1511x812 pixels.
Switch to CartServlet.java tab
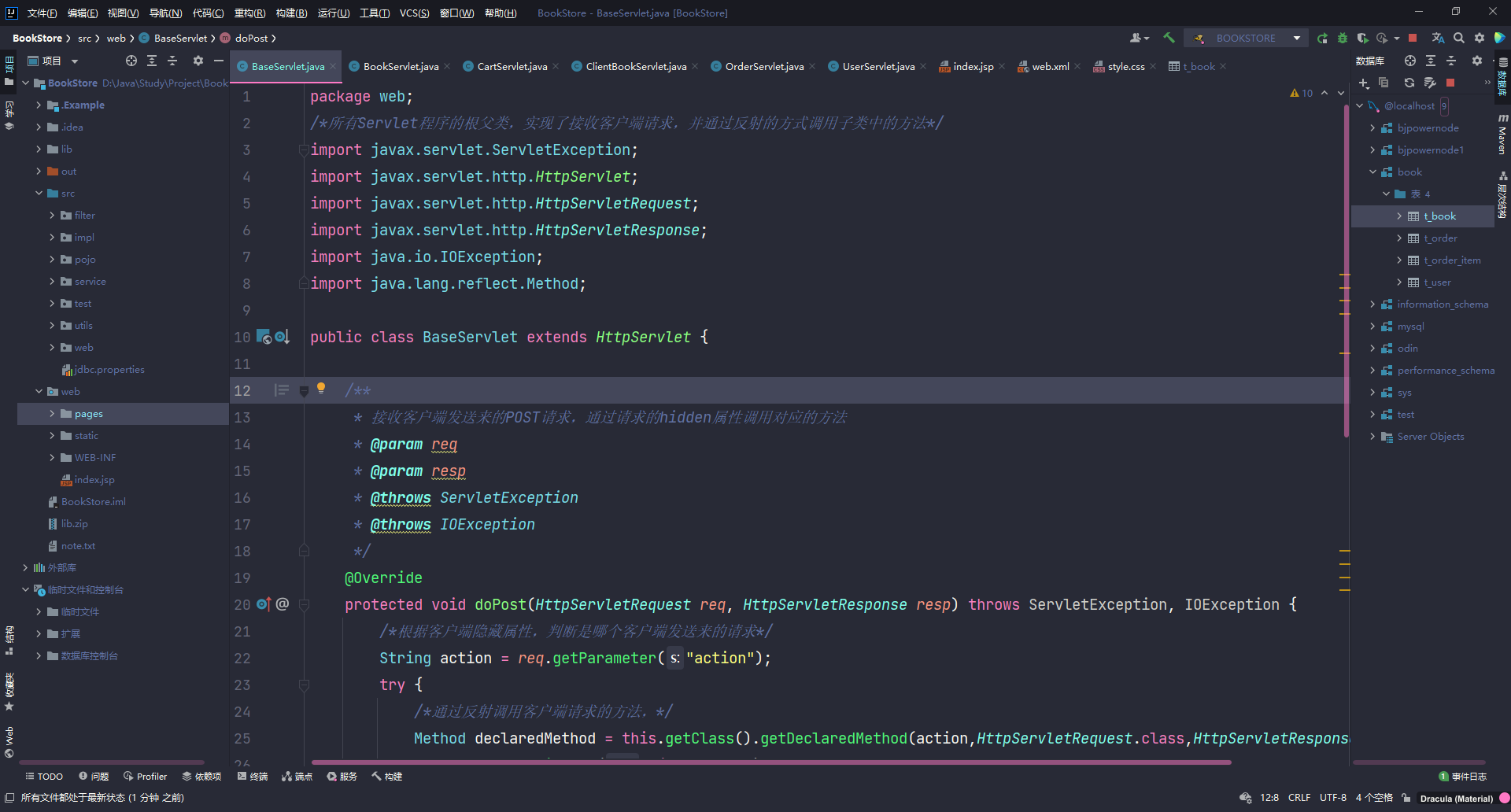512,67
